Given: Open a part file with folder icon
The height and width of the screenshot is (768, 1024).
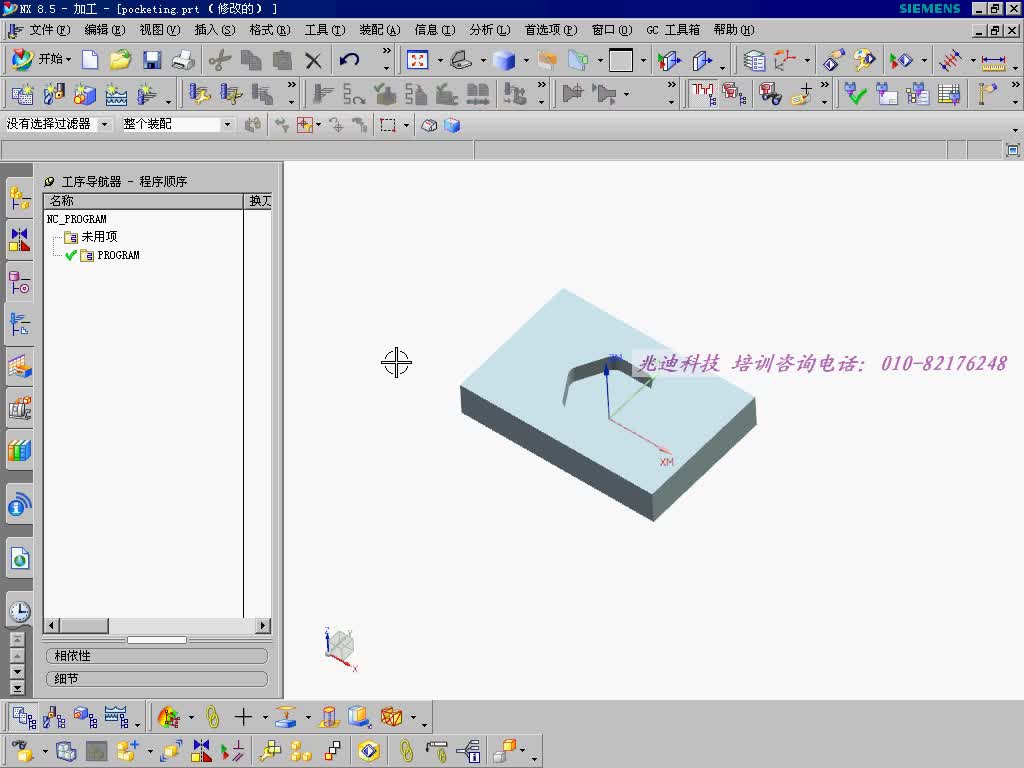Looking at the screenshot, I should tap(120, 60).
